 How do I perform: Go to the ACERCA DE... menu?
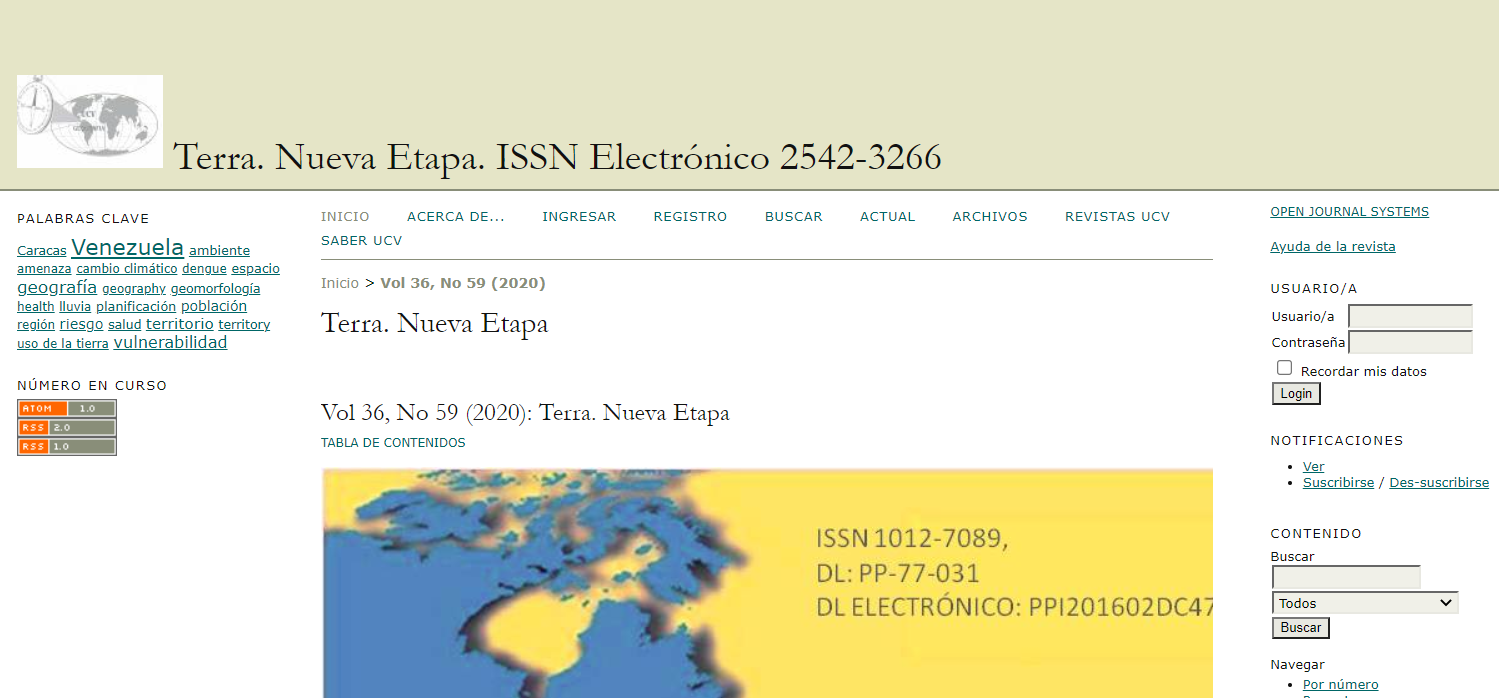[x=455, y=217]
